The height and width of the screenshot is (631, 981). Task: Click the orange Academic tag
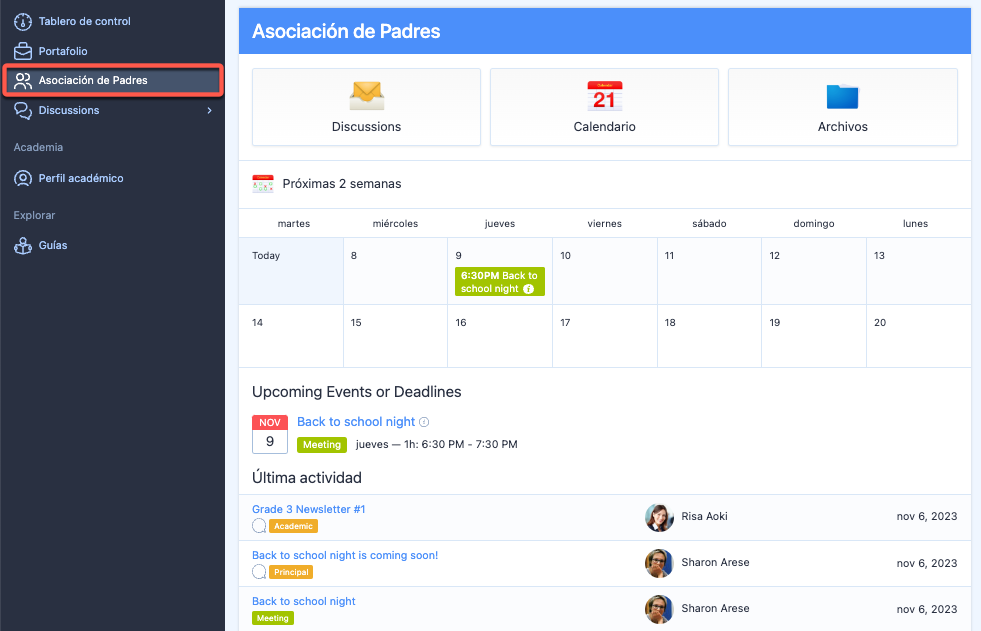[x=293, y=526]
